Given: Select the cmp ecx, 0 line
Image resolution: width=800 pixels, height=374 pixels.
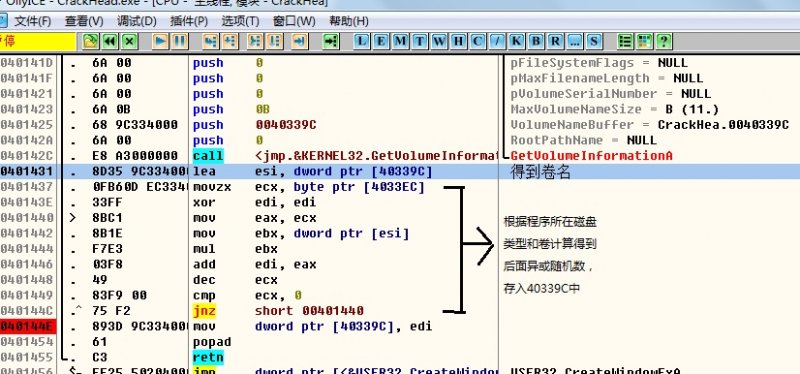Looking at the screenshot, I should pos(247,295).
